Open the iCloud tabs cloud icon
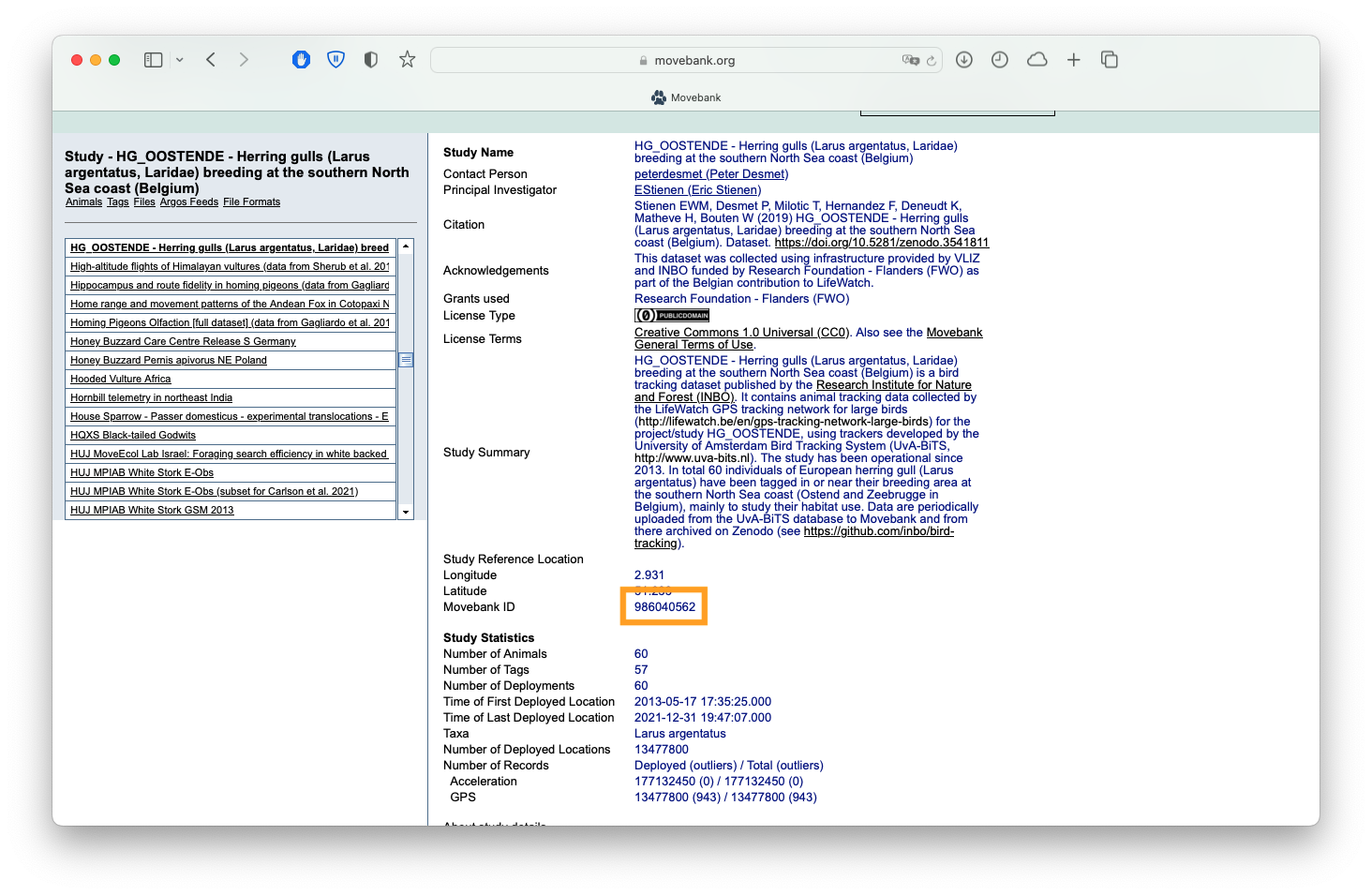The image size is (1372, 895). coord(1037,60)
